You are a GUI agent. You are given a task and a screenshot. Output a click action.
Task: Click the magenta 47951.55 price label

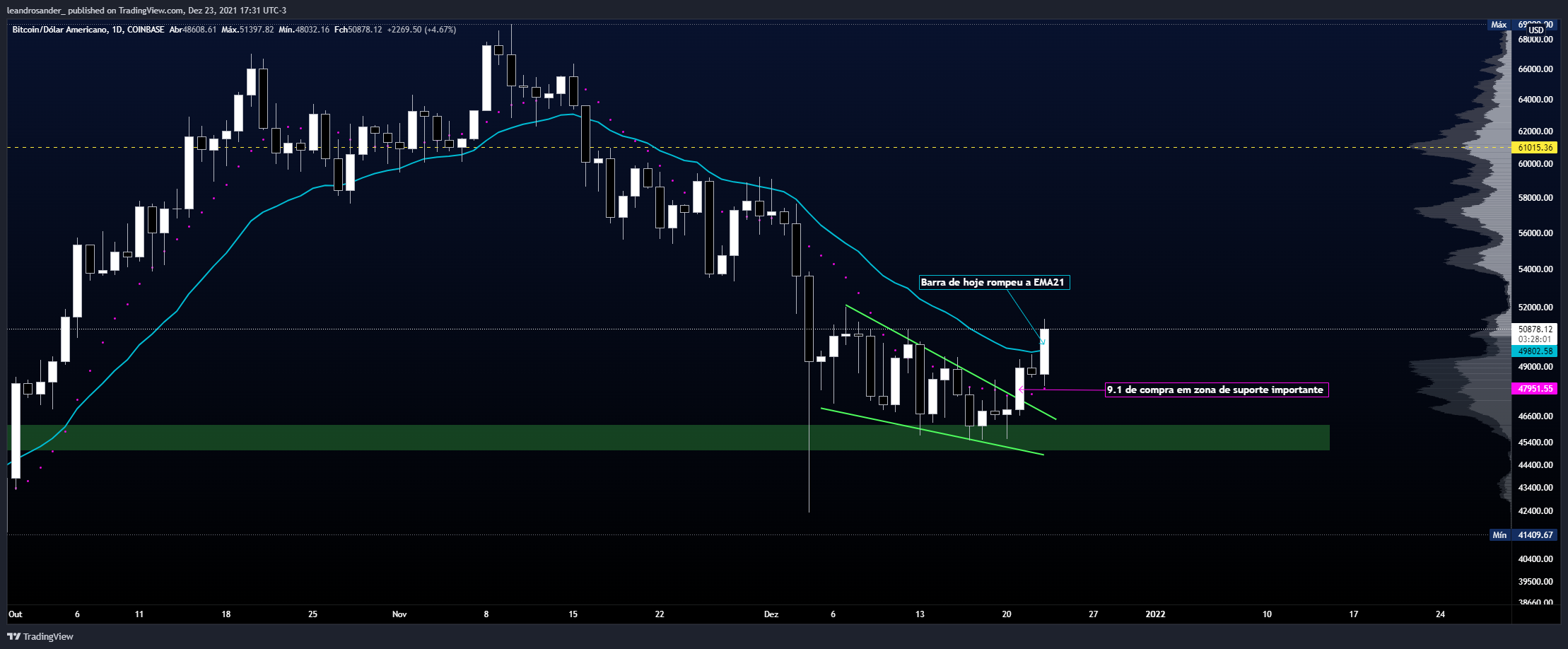(1535, 389)
